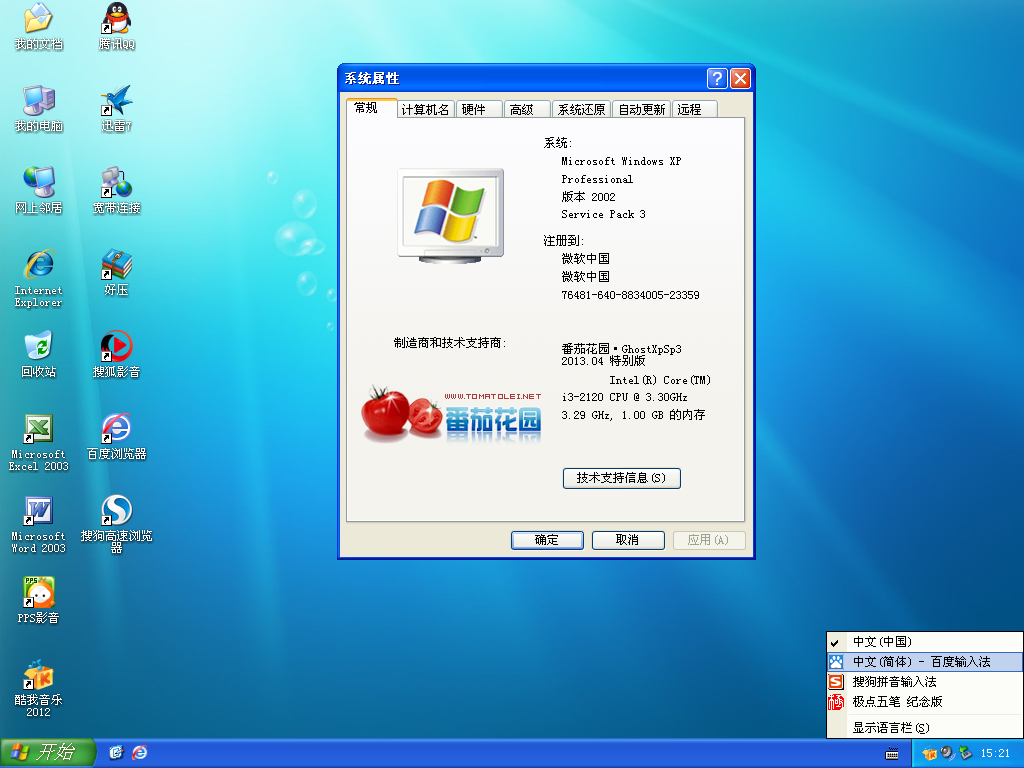Open the PPS影音 desktop icon

39,600
